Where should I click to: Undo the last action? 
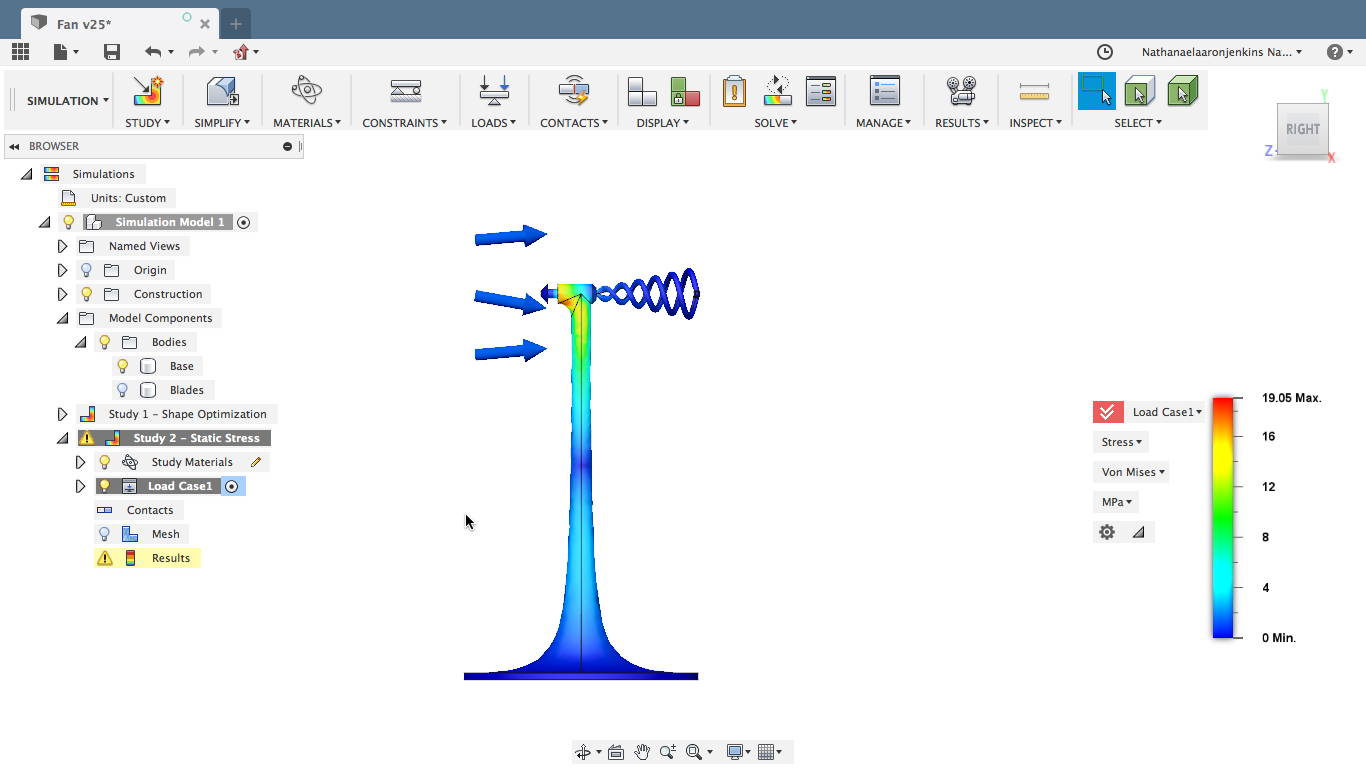tap(152, 52)
